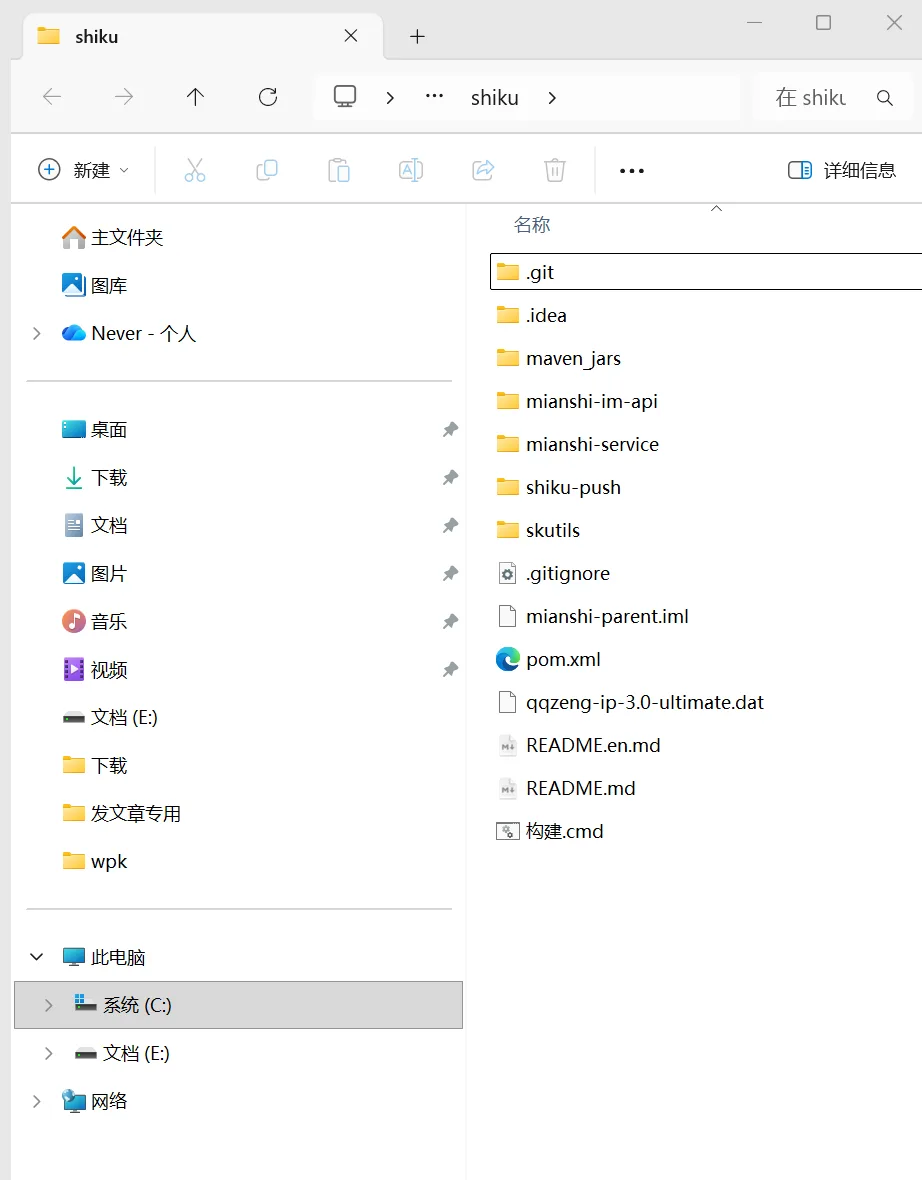Open 图库 in navigation pane
Viewport: 922px width, 1180px height.
pyautogui.click(x=94, y=285)
